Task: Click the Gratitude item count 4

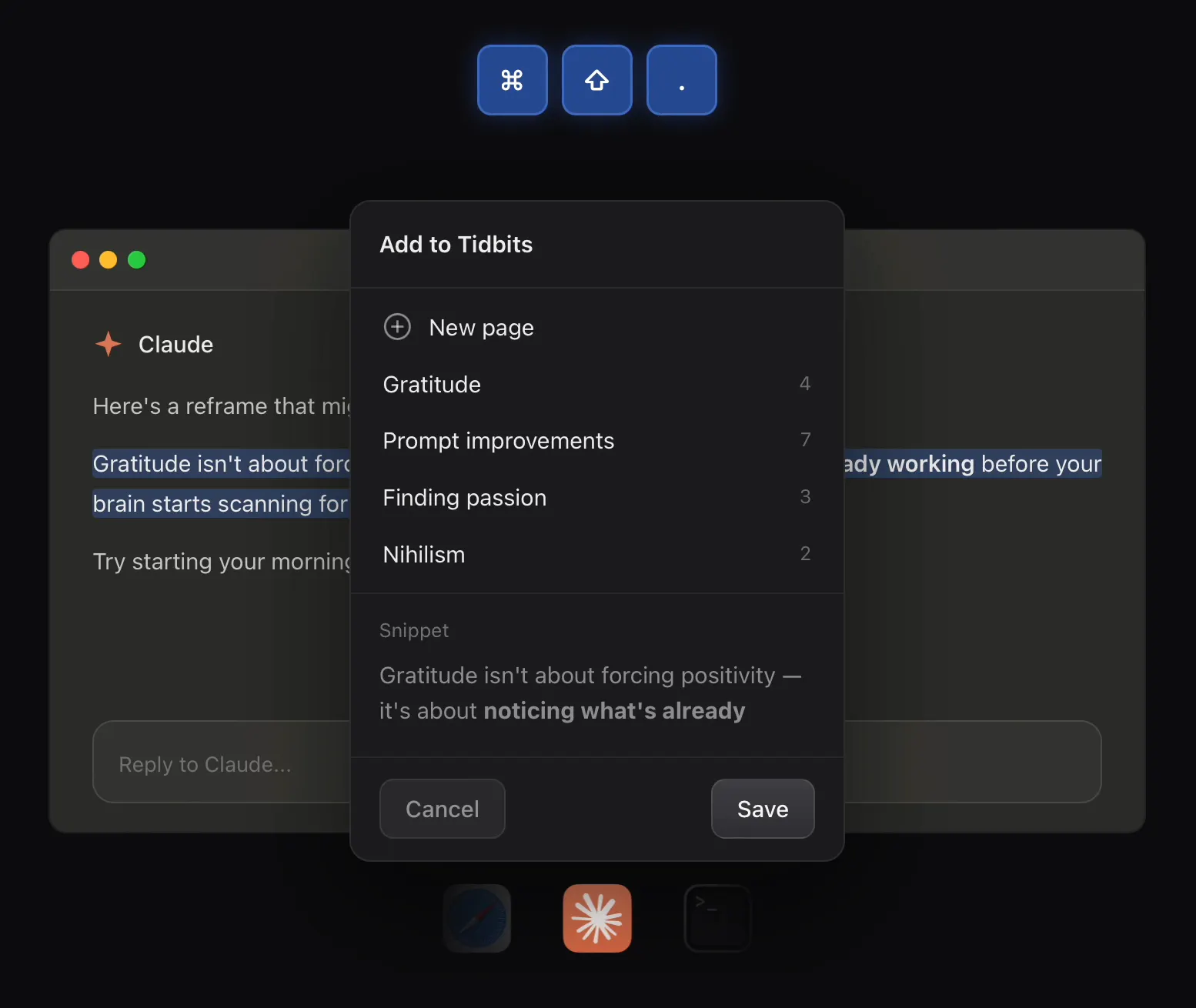Action: tap(805, 383)
